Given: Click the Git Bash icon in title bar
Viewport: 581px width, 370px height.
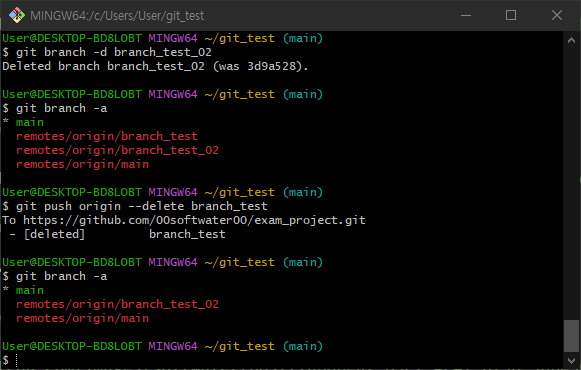Looking at the screenshot, I should 17,15.
